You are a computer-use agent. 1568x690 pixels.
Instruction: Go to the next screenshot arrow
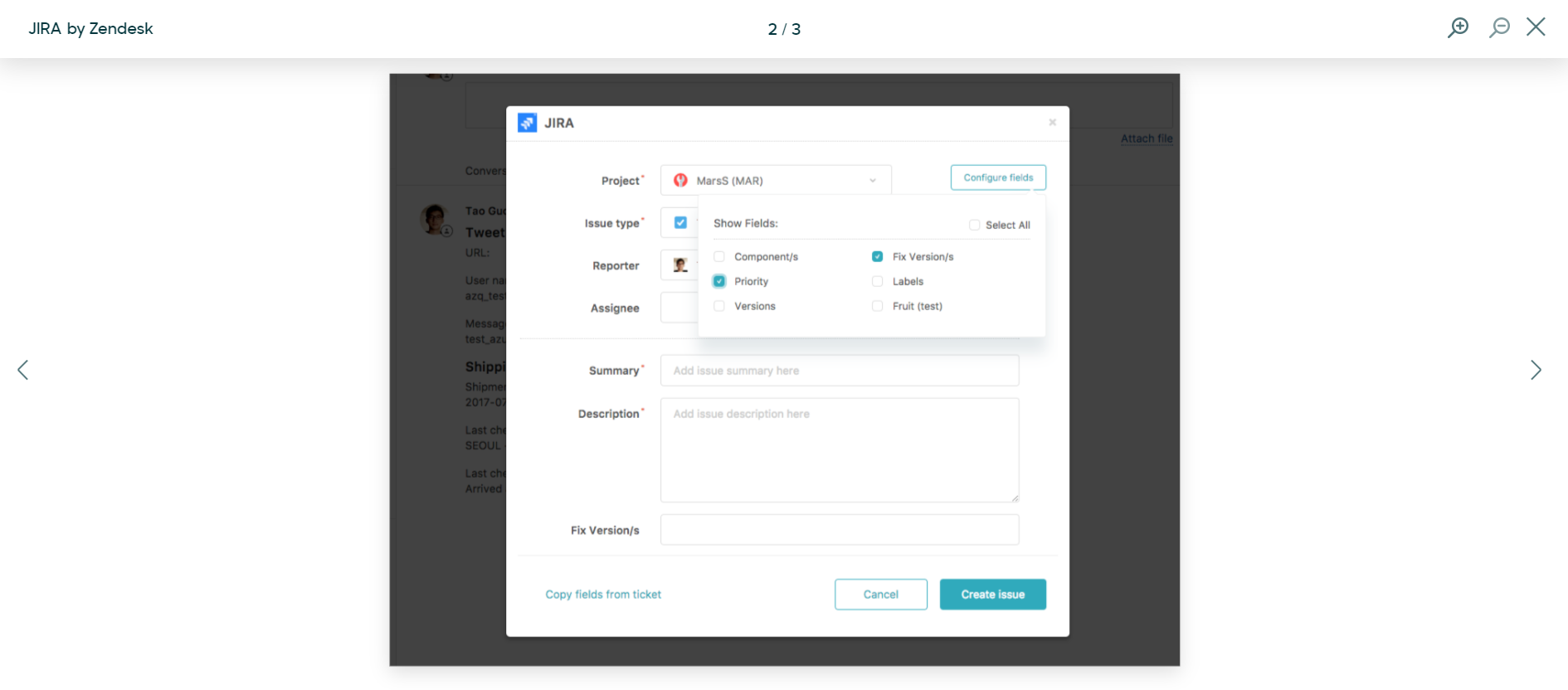point(1536,370)
